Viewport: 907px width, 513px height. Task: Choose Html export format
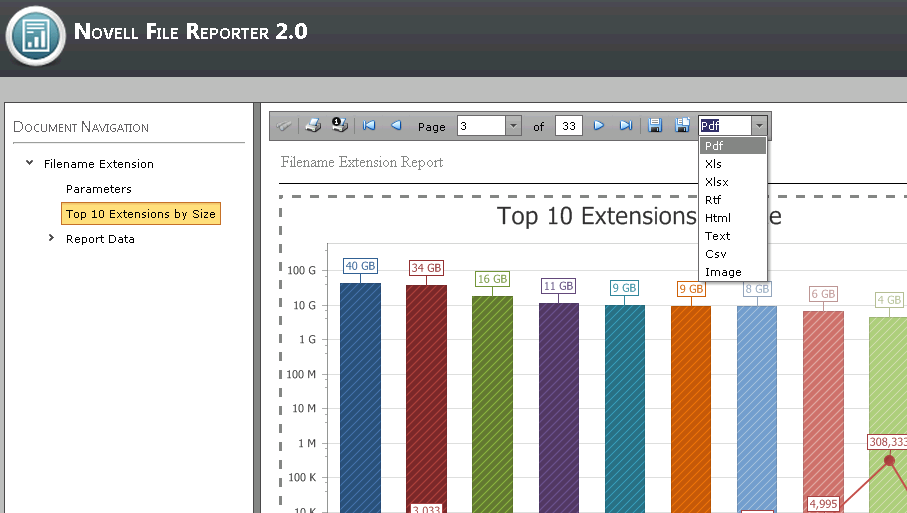(733, 217)
